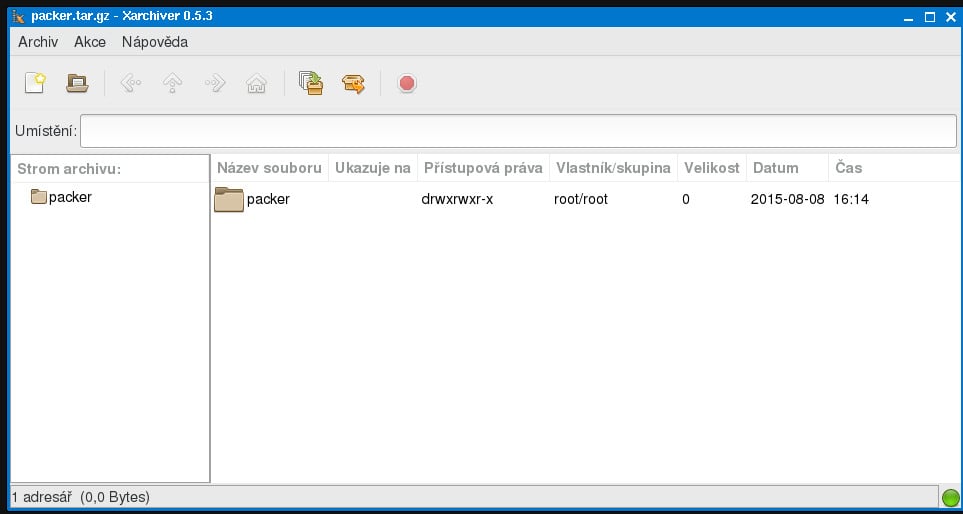
Task: Sort by Ukazuje na column header
Action: [x=373, y=168]
